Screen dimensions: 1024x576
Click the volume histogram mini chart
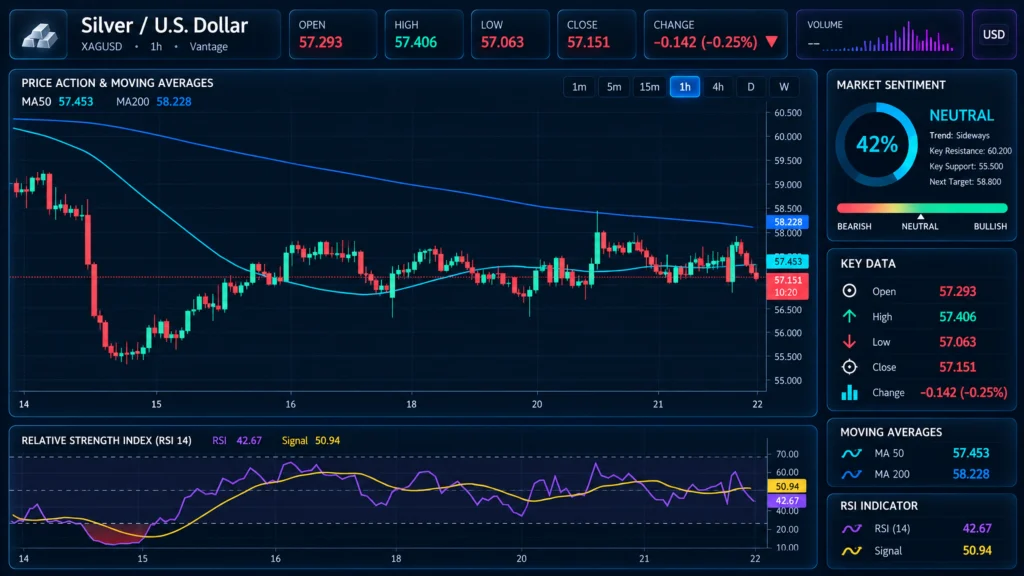(x=888, y=38)
